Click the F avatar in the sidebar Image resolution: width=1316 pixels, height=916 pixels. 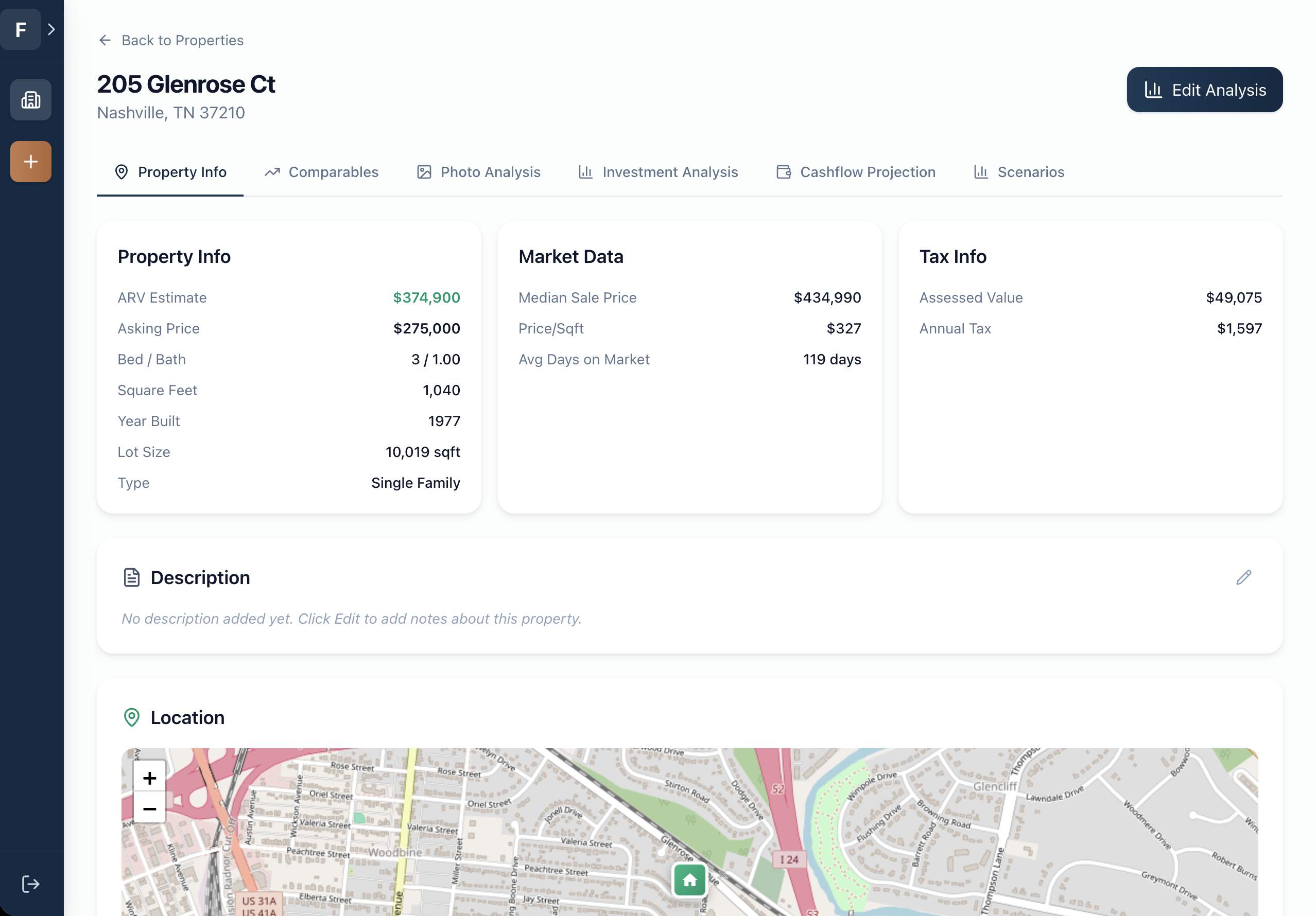[x=21, y=29]
